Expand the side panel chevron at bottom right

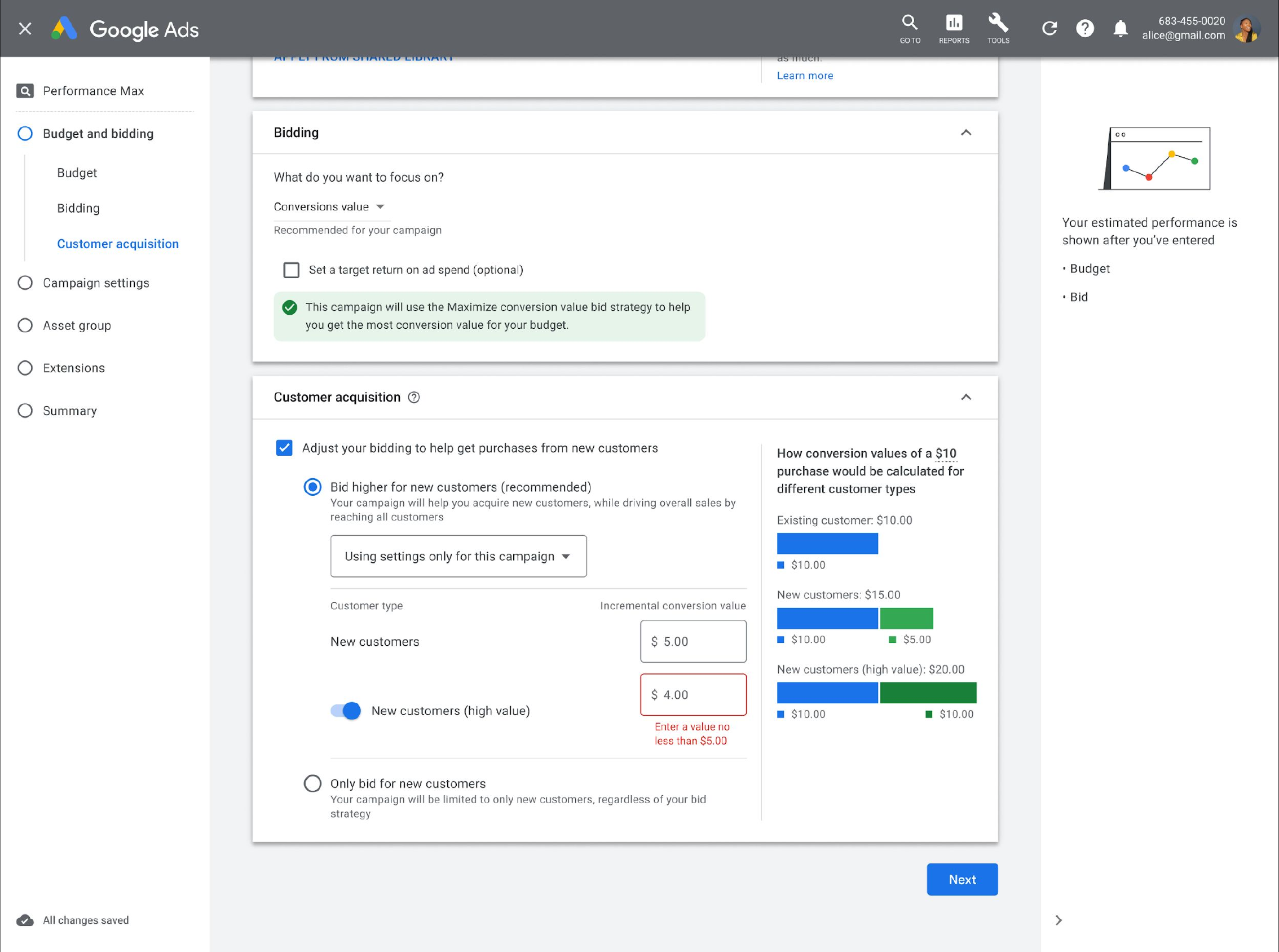[x=1059, y=920]
